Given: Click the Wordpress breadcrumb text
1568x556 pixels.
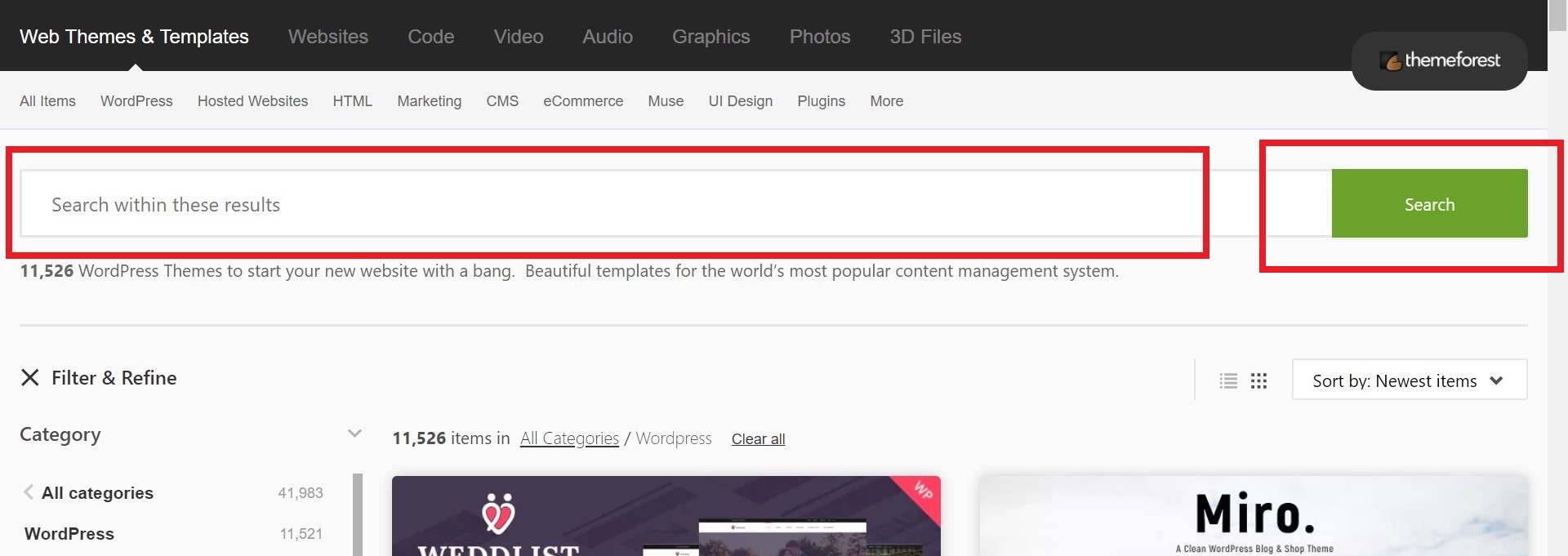Looking at the screenshot, I should (674, 438).
